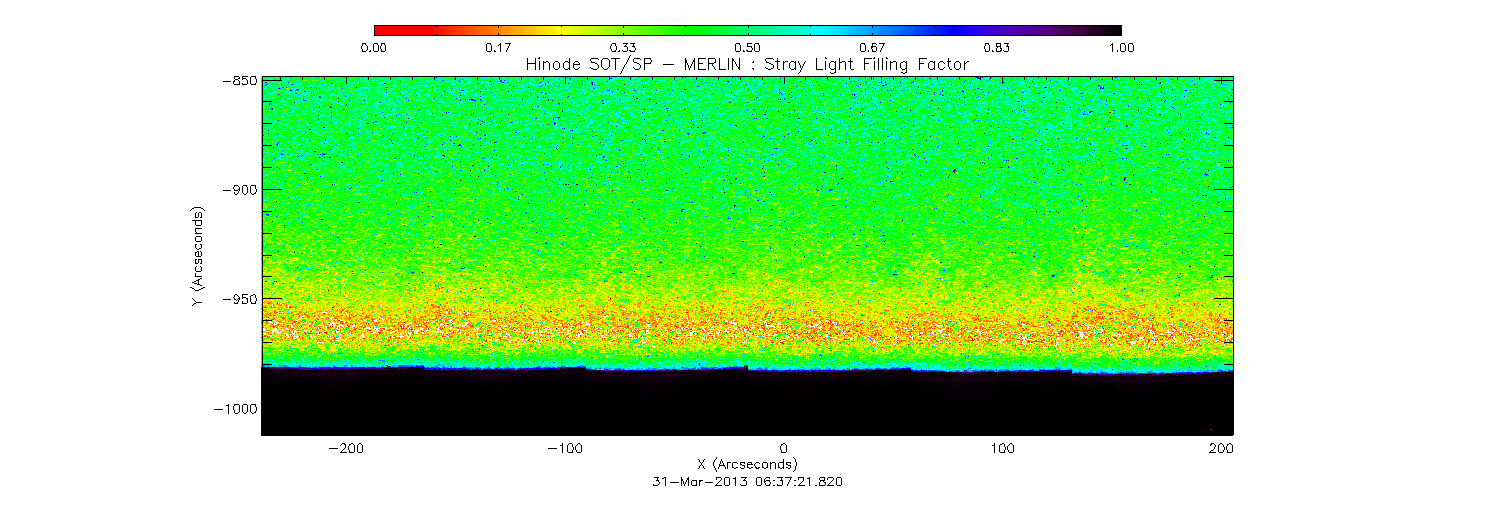Click the colorbar label 1.00

click(x=1120, y=47)
